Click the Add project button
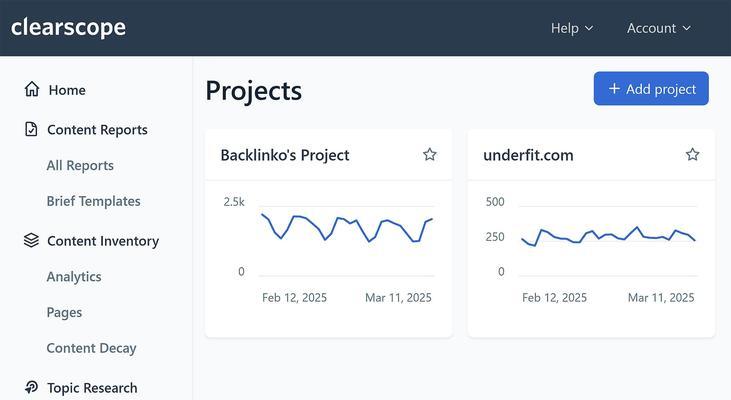Image resolution: width=731 pixels, height=400 pixels. [651, 89]
